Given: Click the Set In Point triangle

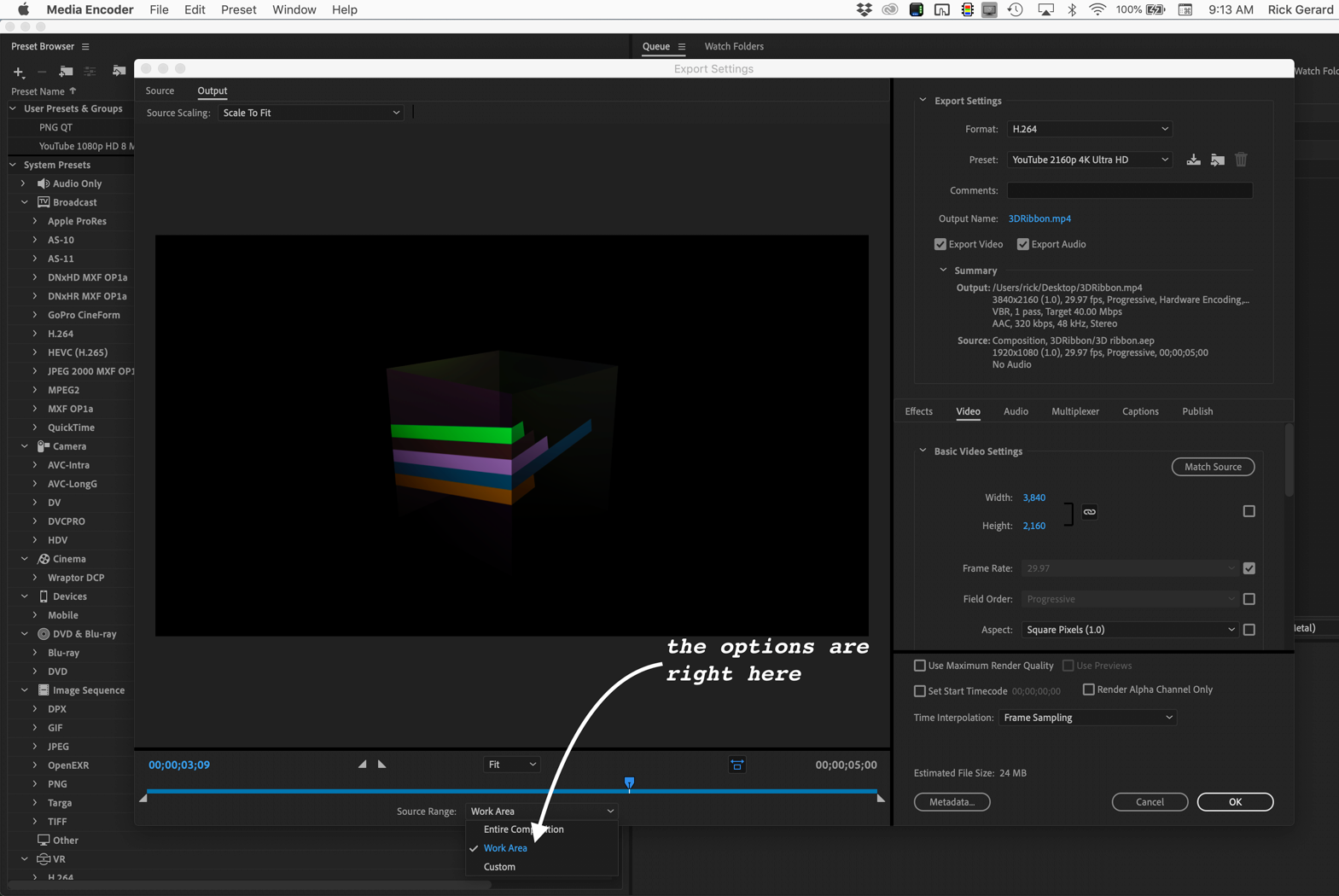Looking at the screenshot, I should point(363,765).
